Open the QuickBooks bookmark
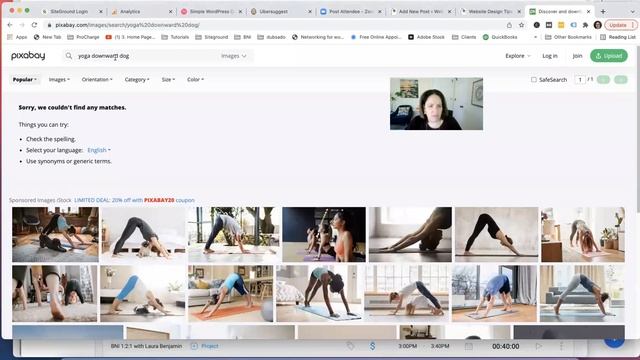Viewport: 640px width, 360px height. tap(500, 37)
